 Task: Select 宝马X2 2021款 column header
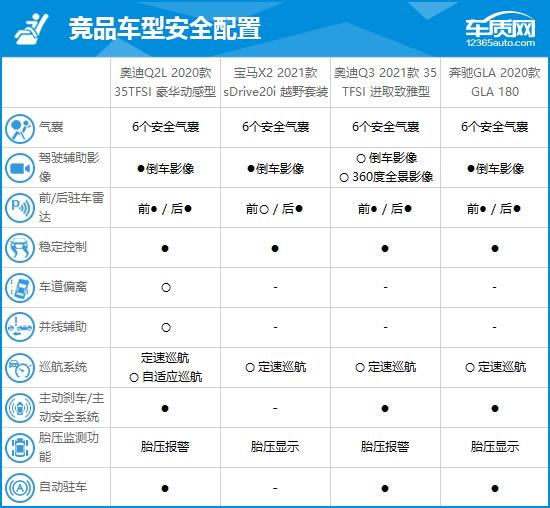(x=275, y=82)
